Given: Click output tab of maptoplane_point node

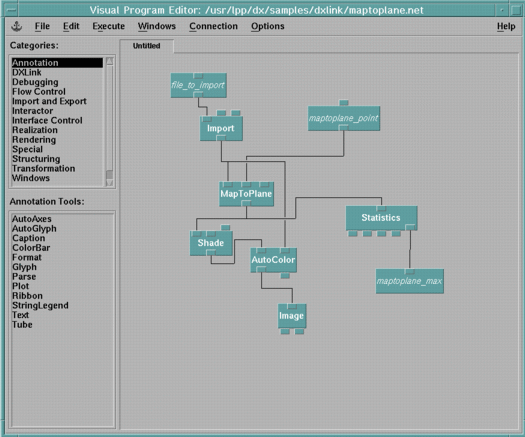Looking at the screenshot, I should tap(344, 128).
